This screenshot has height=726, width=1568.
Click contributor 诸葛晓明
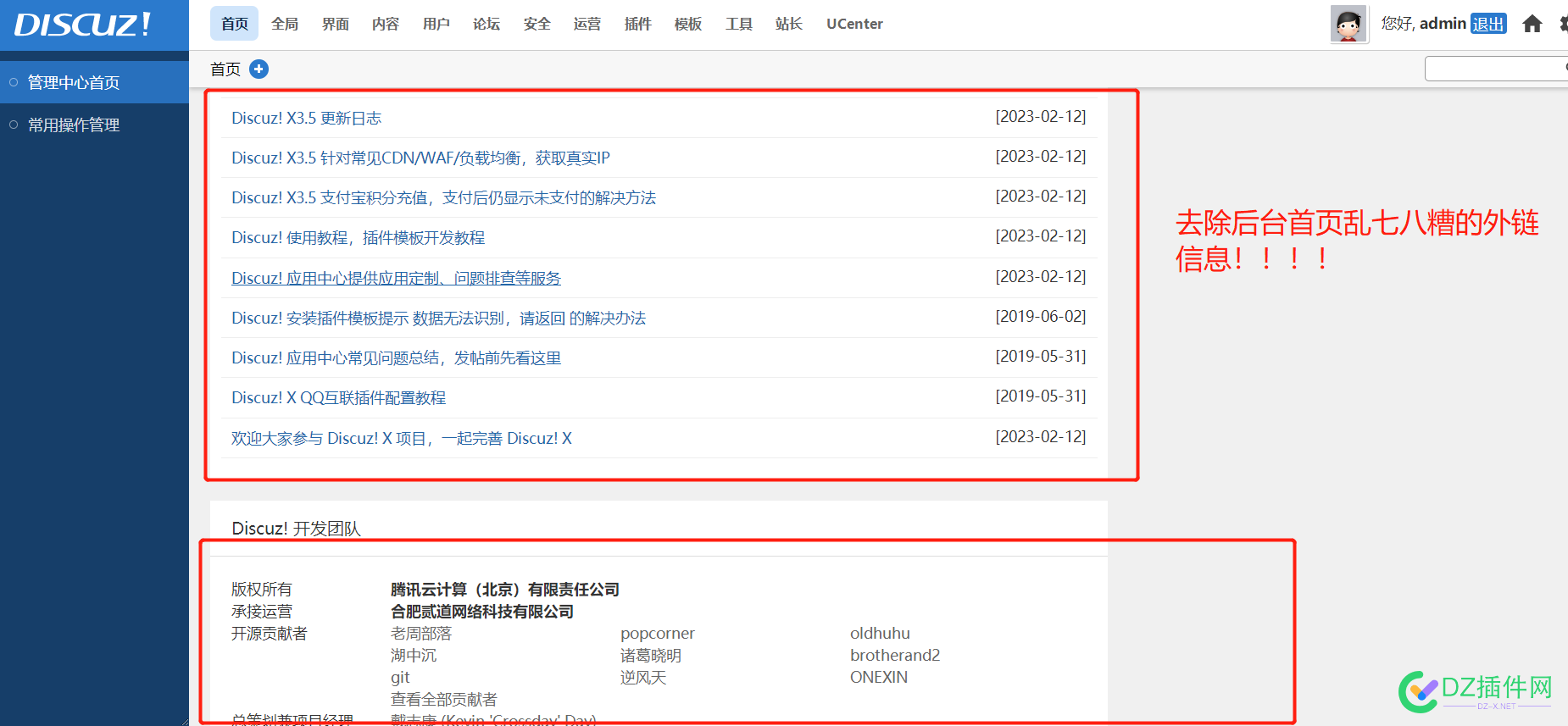pos(651,655)
